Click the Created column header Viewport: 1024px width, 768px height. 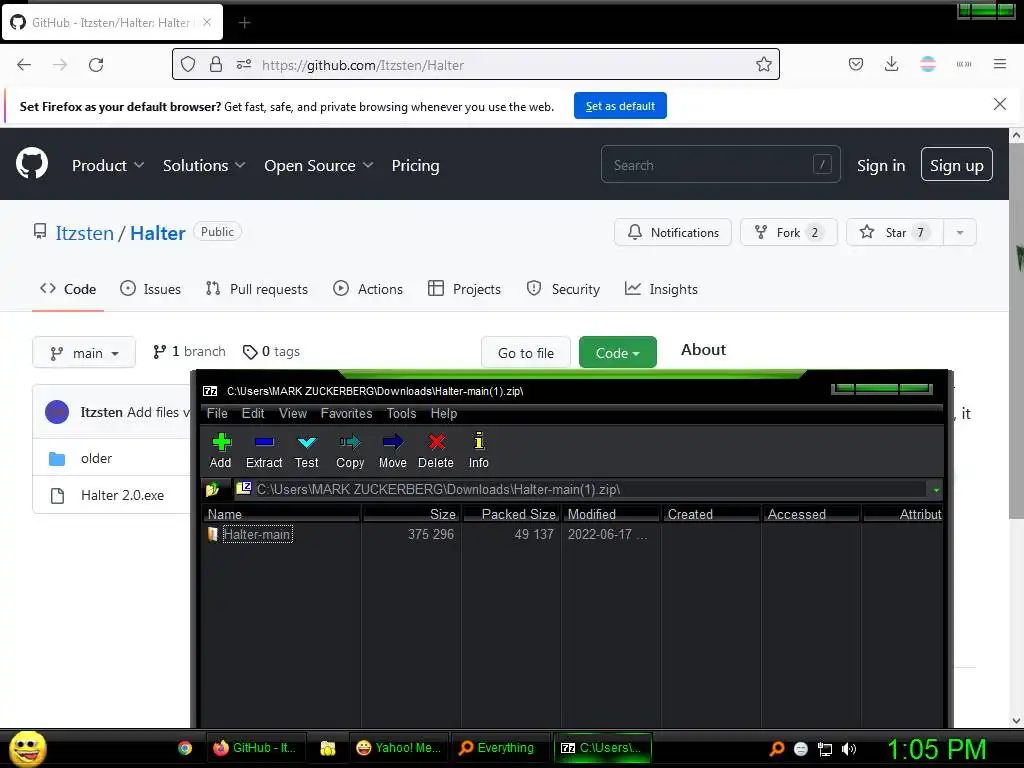pyautogui.click(x=712, y=514)
